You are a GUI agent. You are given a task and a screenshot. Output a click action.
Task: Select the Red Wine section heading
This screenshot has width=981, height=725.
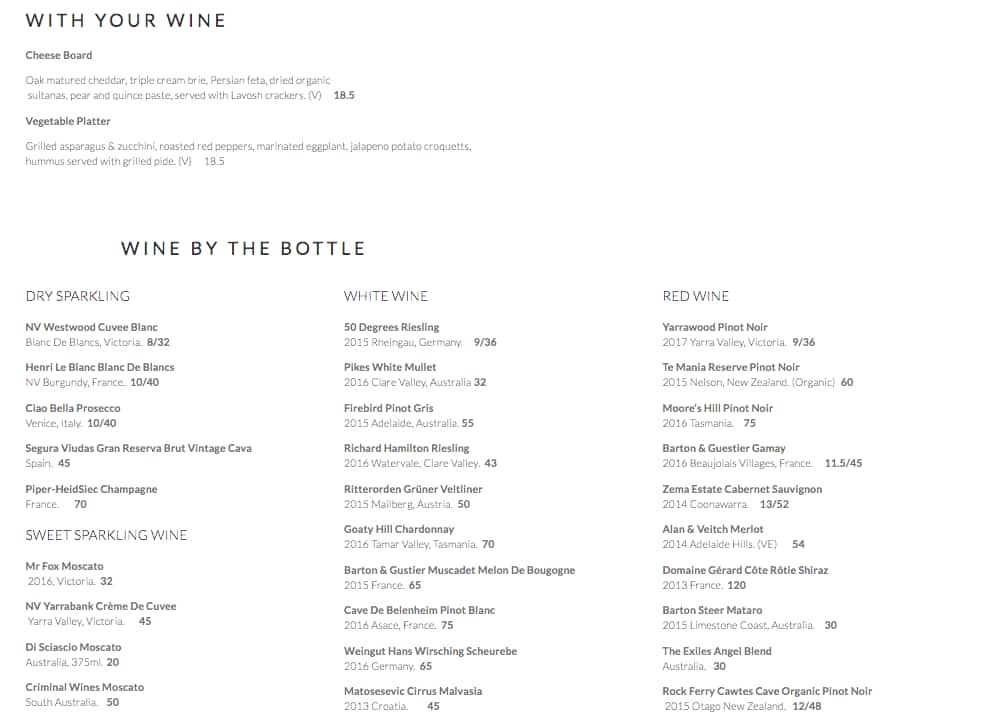click(696, 296)
